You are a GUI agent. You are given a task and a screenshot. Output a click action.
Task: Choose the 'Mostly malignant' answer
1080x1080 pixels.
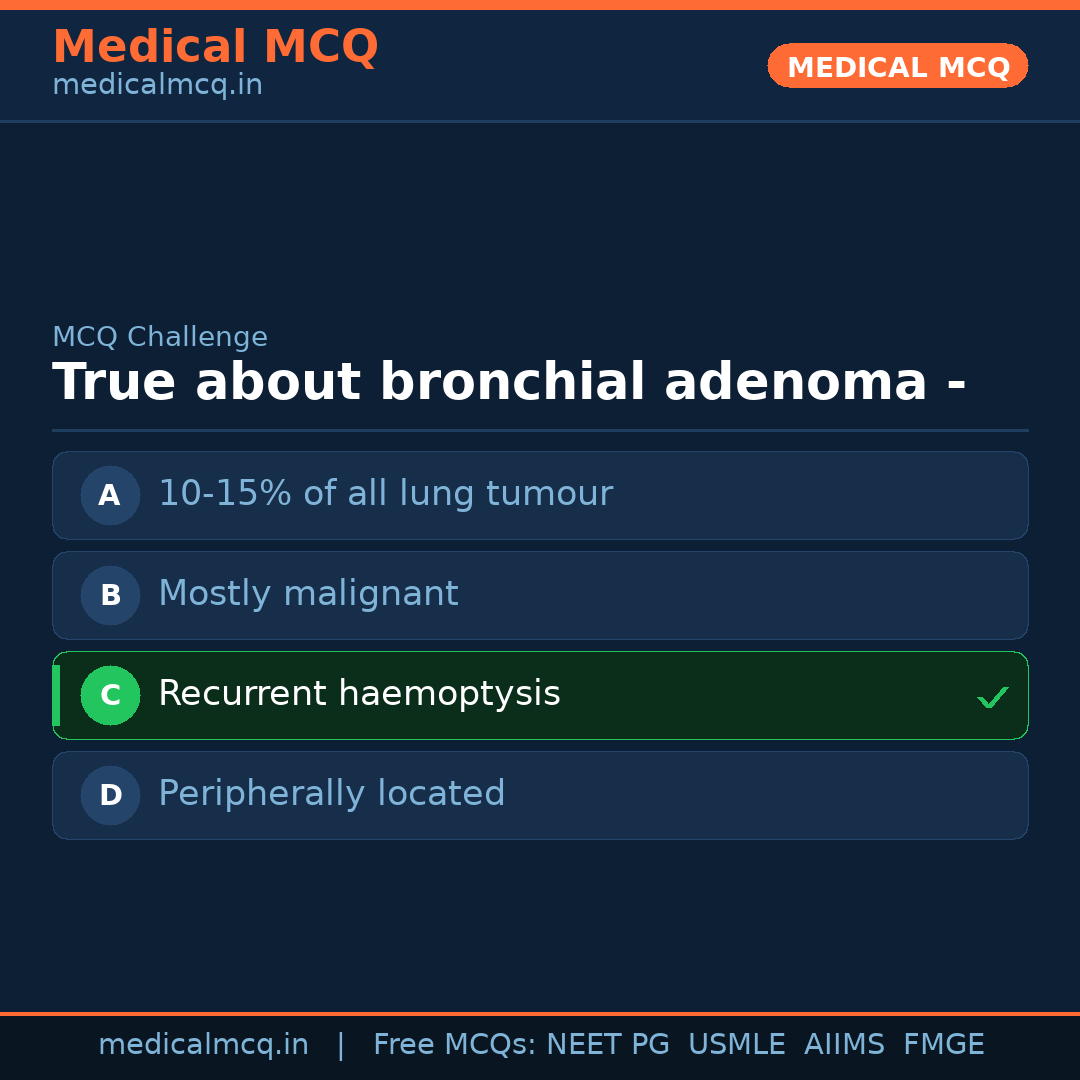pyautogui.click(x=308, y=594)
